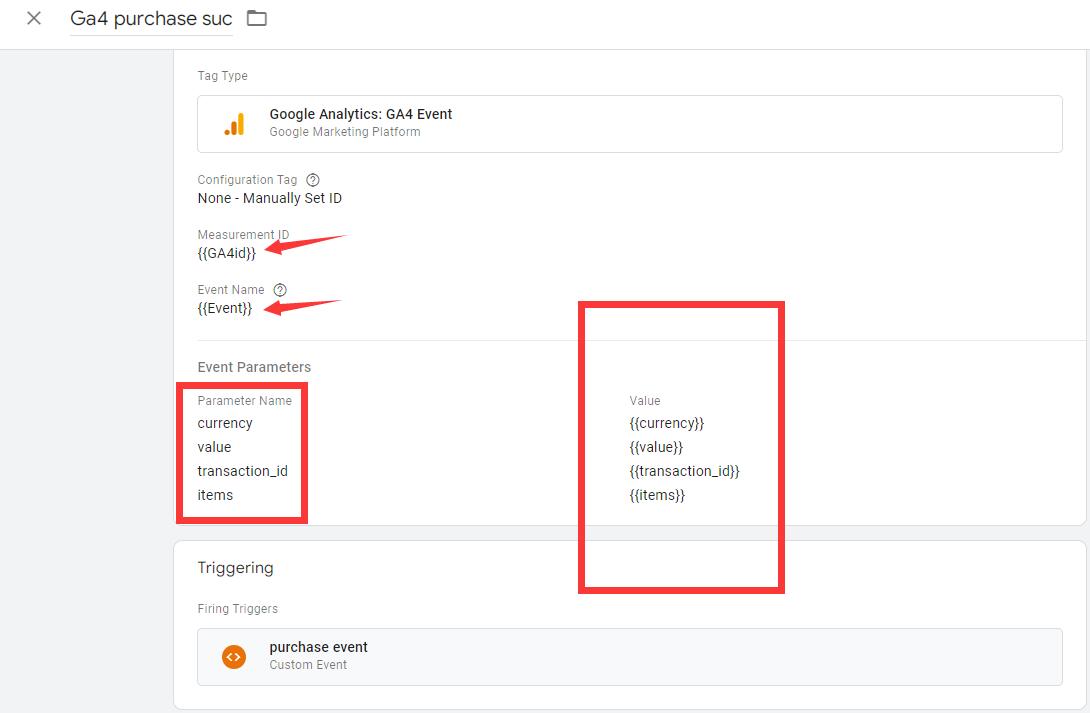Image resolution: width=1090 pixels, height=713 pixels.
Task: Open the Event Name help icon
Action: tap(278, 289)
